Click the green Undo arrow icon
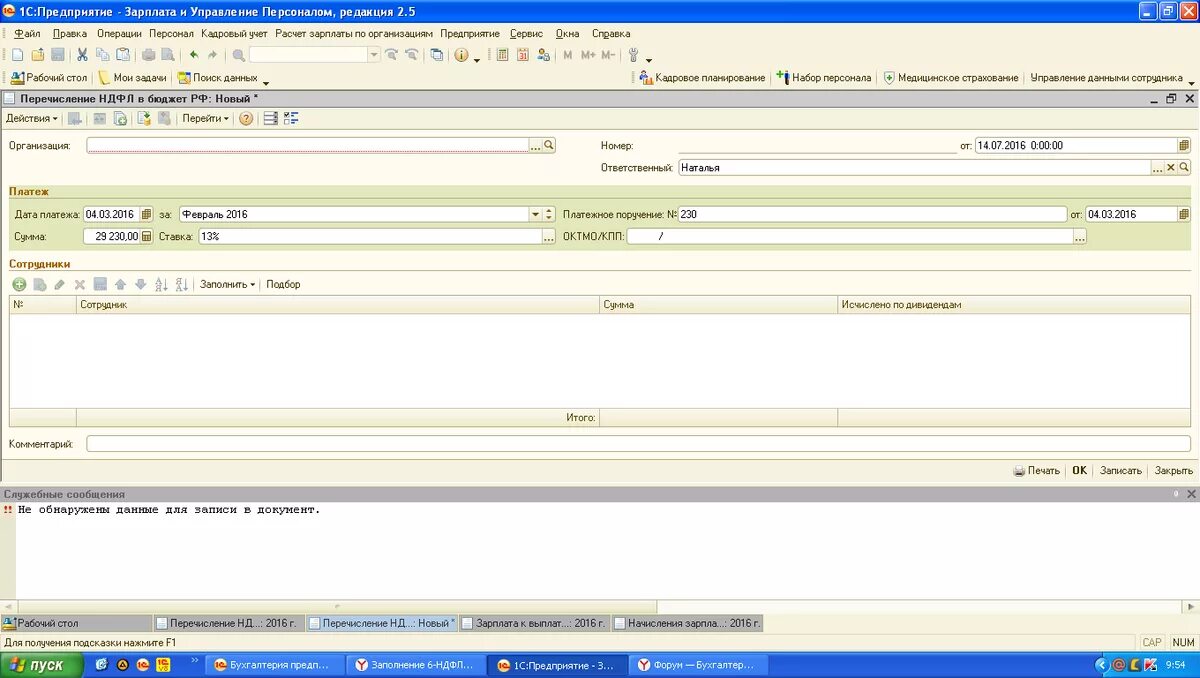This screenshot has height=678, width=1200. 194,55
